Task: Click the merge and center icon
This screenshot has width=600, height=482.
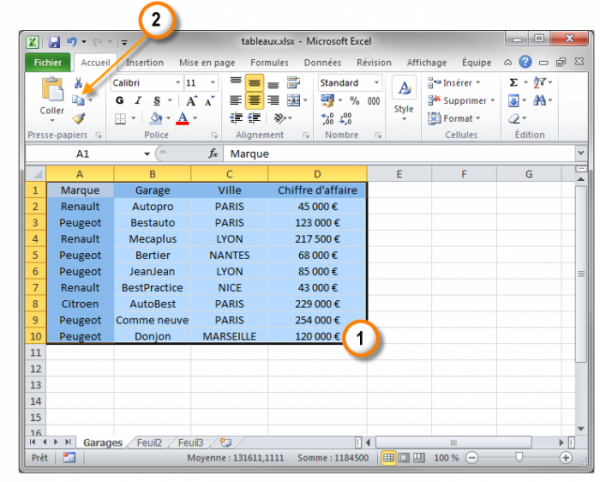Action: click(x=293, y=101)
